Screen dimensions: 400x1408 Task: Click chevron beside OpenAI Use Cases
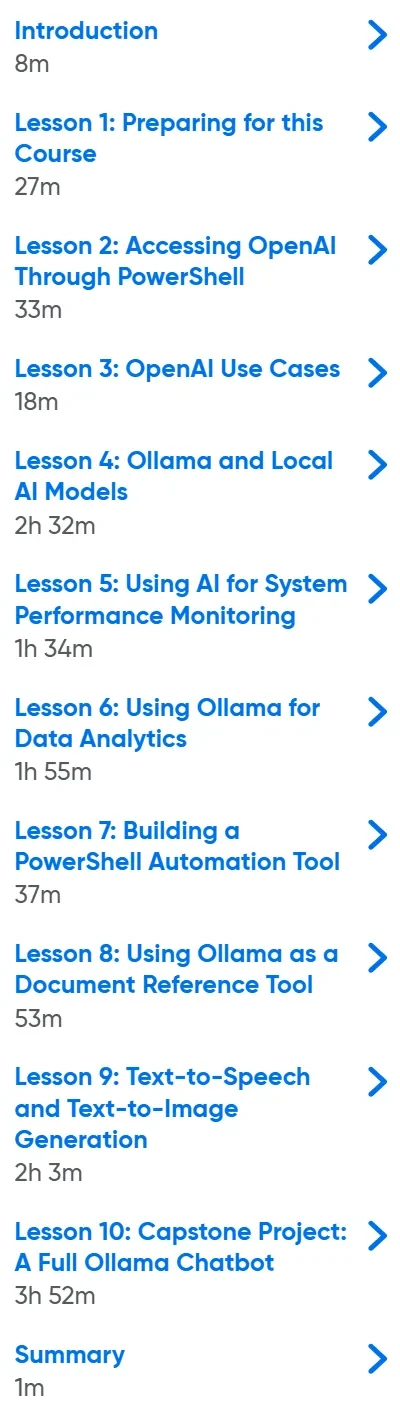[x=377, y=373]
